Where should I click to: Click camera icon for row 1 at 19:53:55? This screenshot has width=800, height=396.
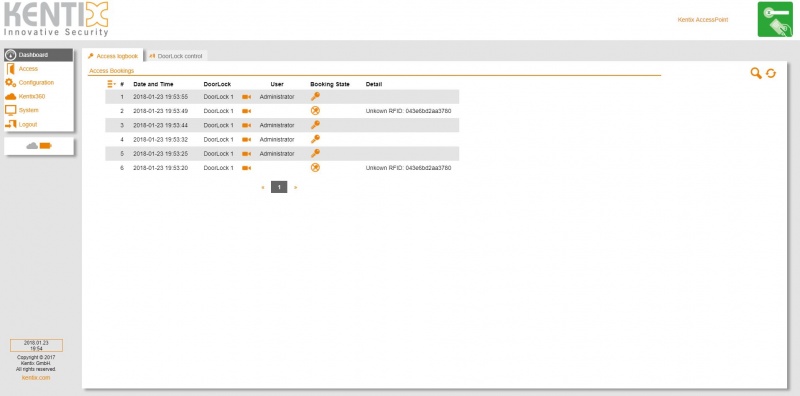246,96
